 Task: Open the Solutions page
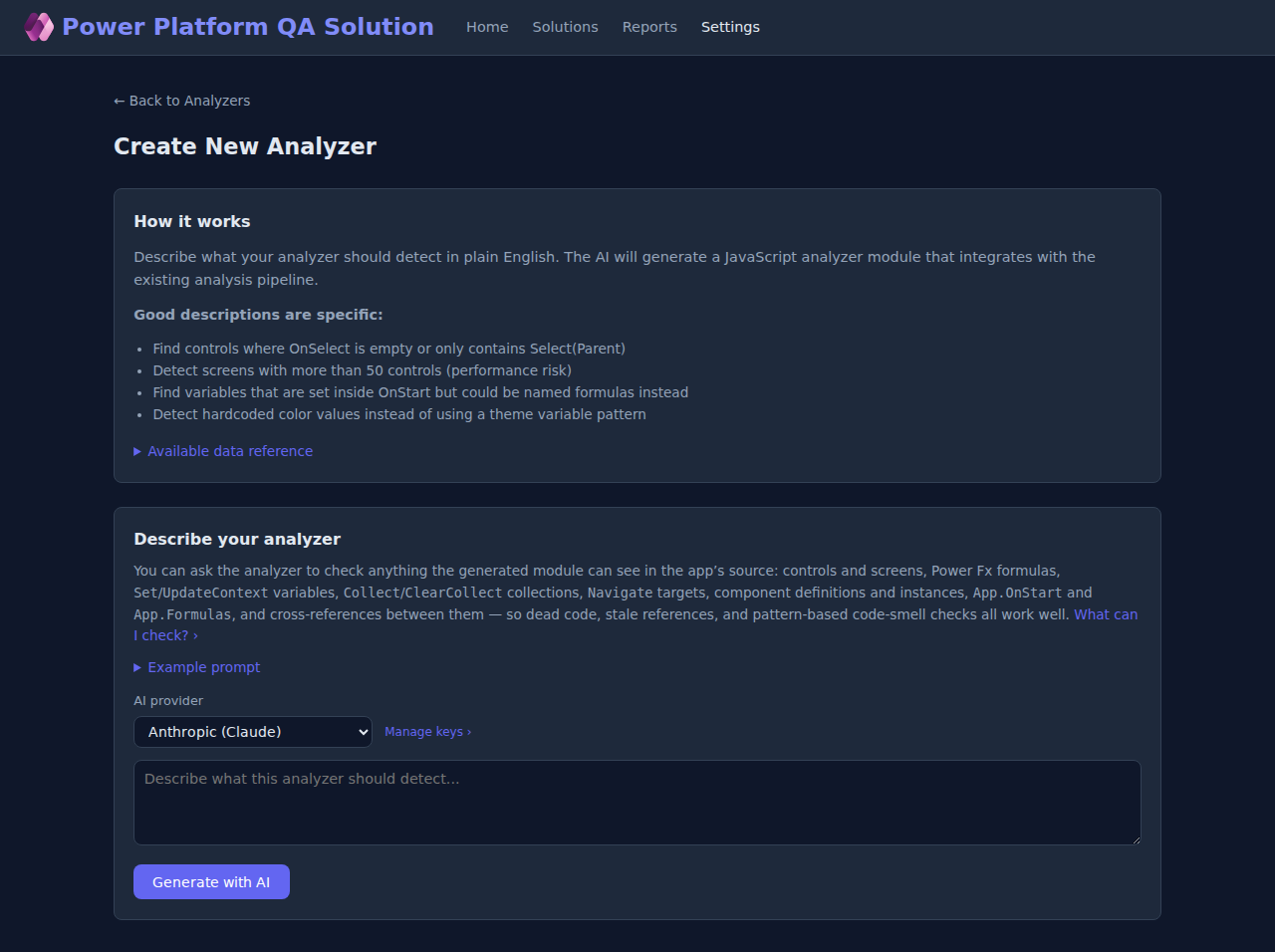[565, 27]
